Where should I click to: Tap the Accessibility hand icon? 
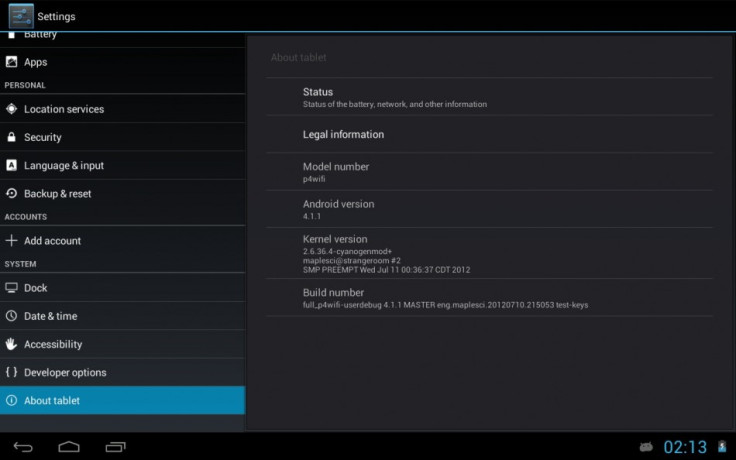pyautogui.click(x=11, y=344)
